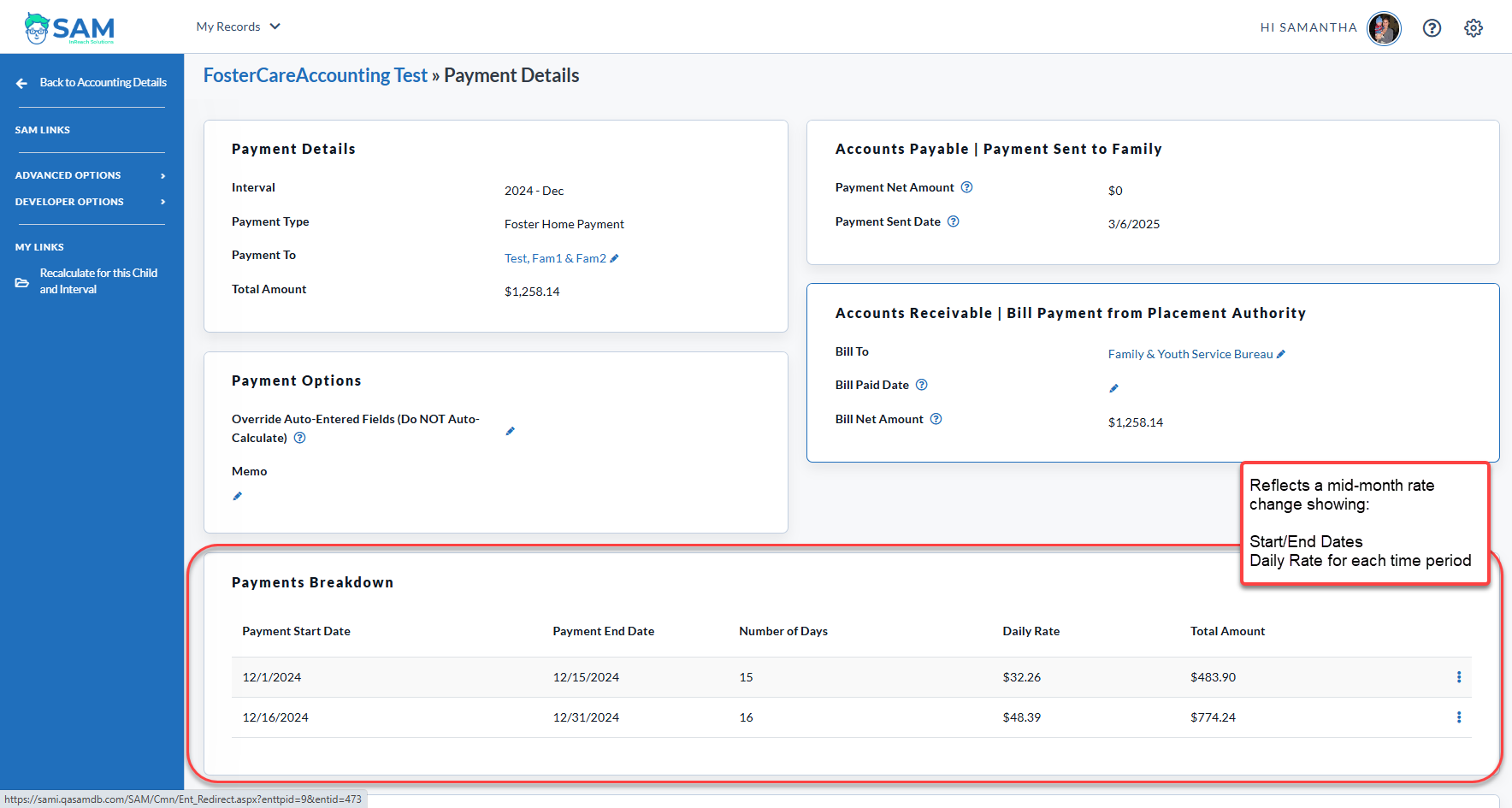Click the MY LINKS sidebar heading
The width and height of the screenshot is (1512, 808).
39,247
